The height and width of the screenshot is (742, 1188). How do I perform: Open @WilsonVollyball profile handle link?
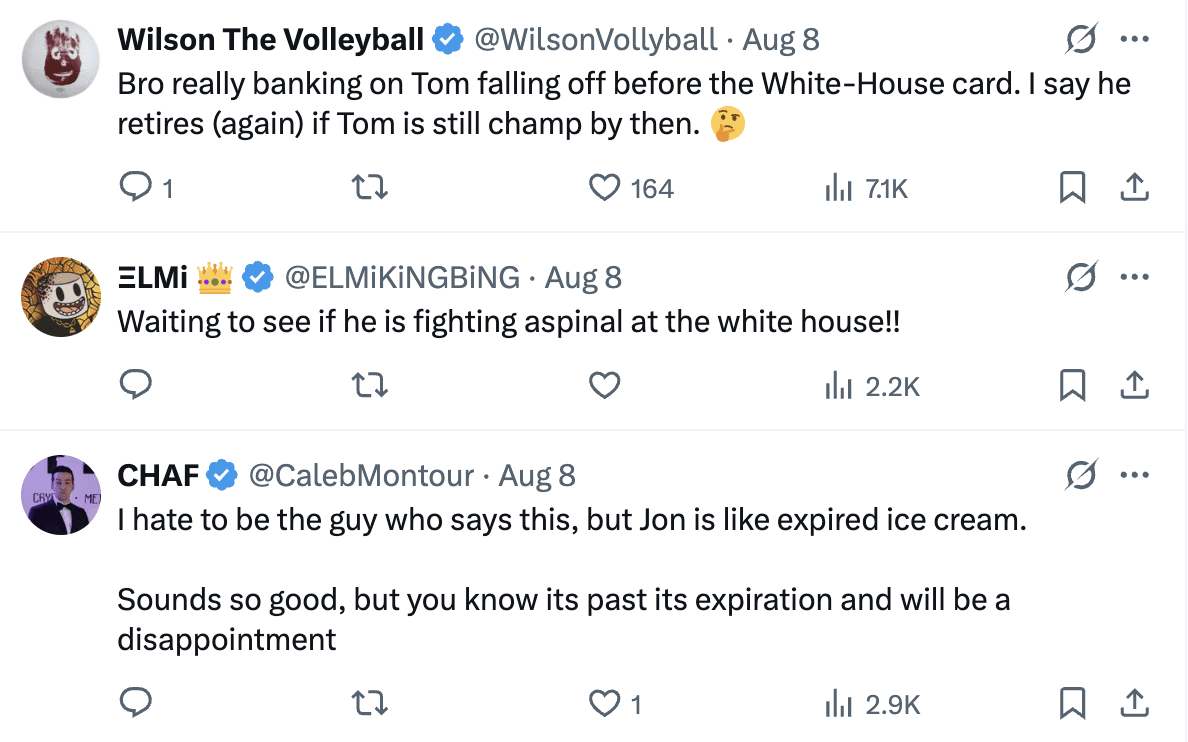(x=595, y=40)
